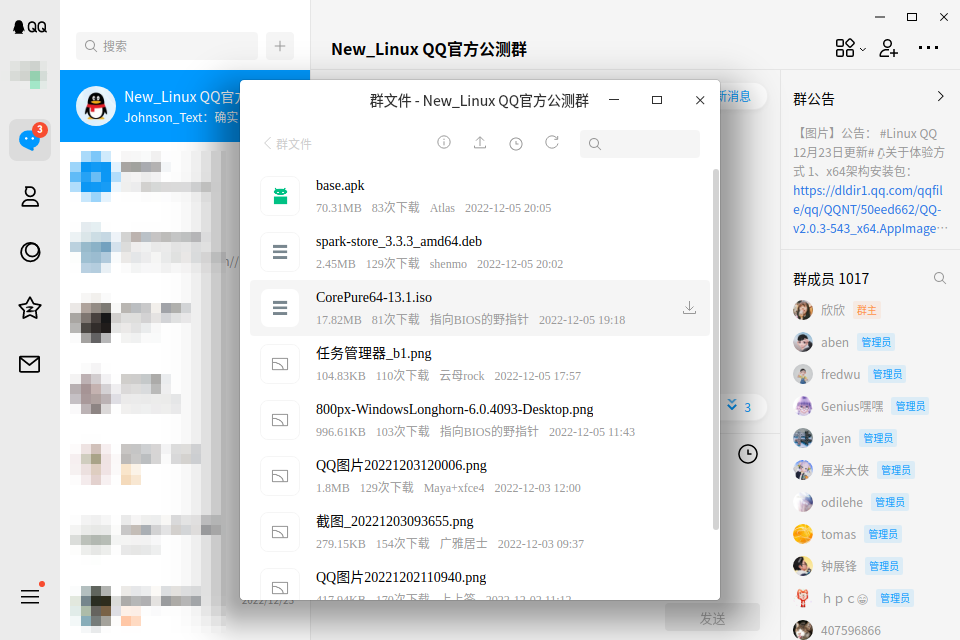This screenshot has width=960, height=640.
Task: Click the invite member icon in chat header
Action: pyautogui.click(x=888, y=48)
